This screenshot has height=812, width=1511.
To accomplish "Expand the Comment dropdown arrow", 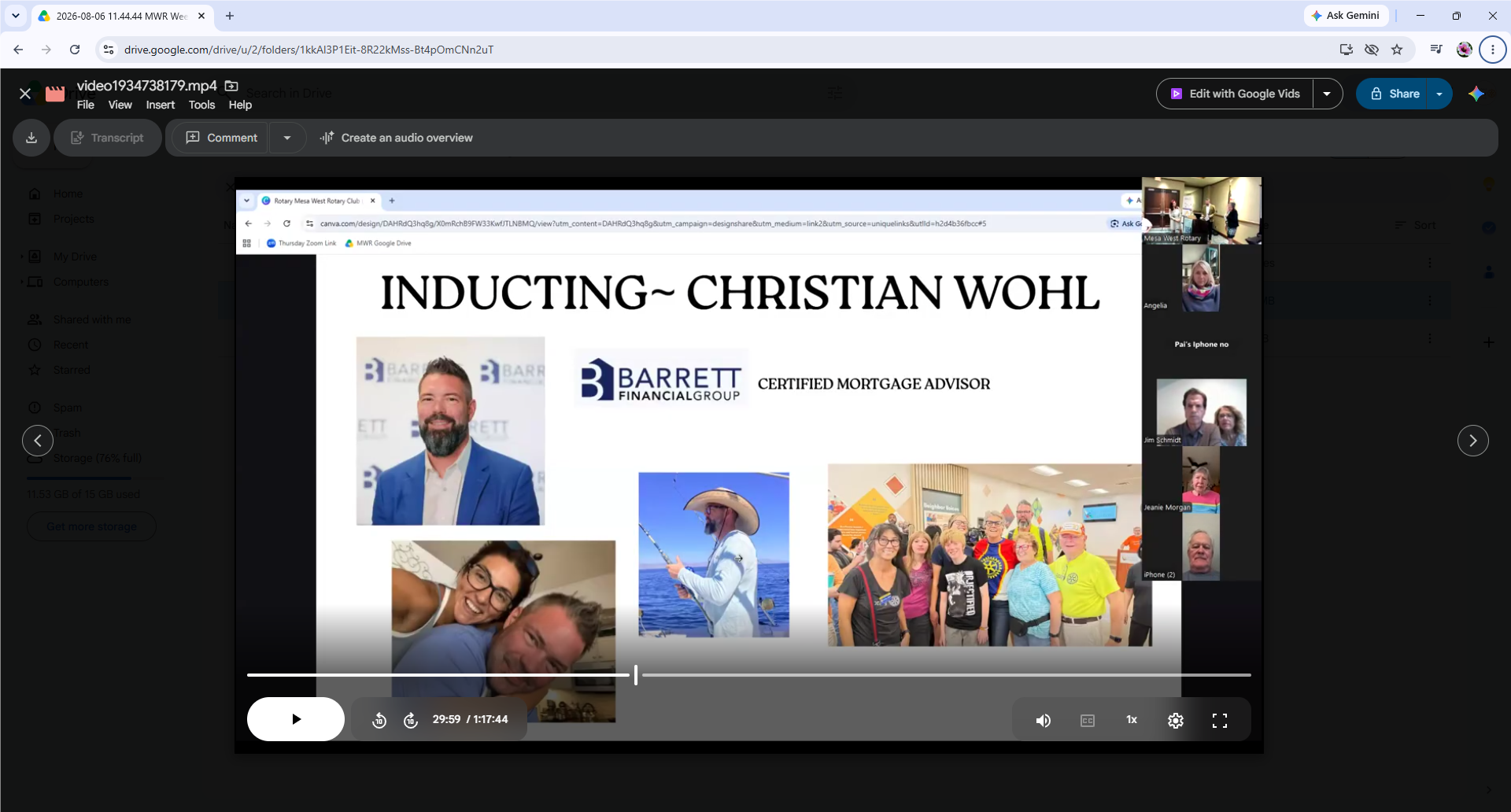I will [x=287, y=138].
